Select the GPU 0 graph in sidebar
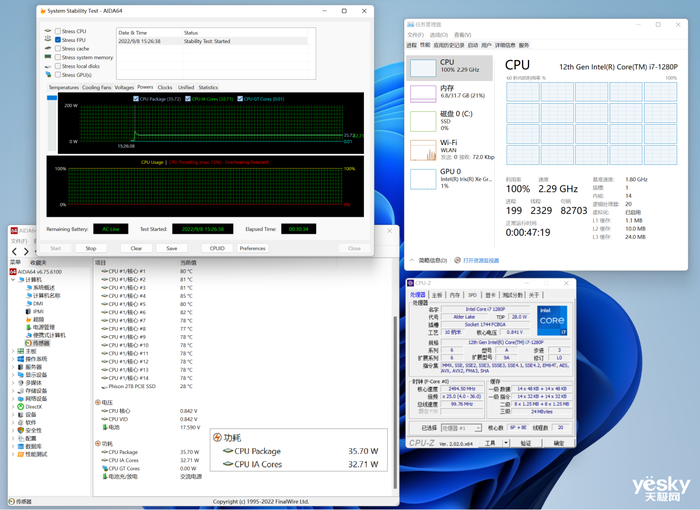Image resolution: width=700 pixels, height=510 pixels. (421, 178)
